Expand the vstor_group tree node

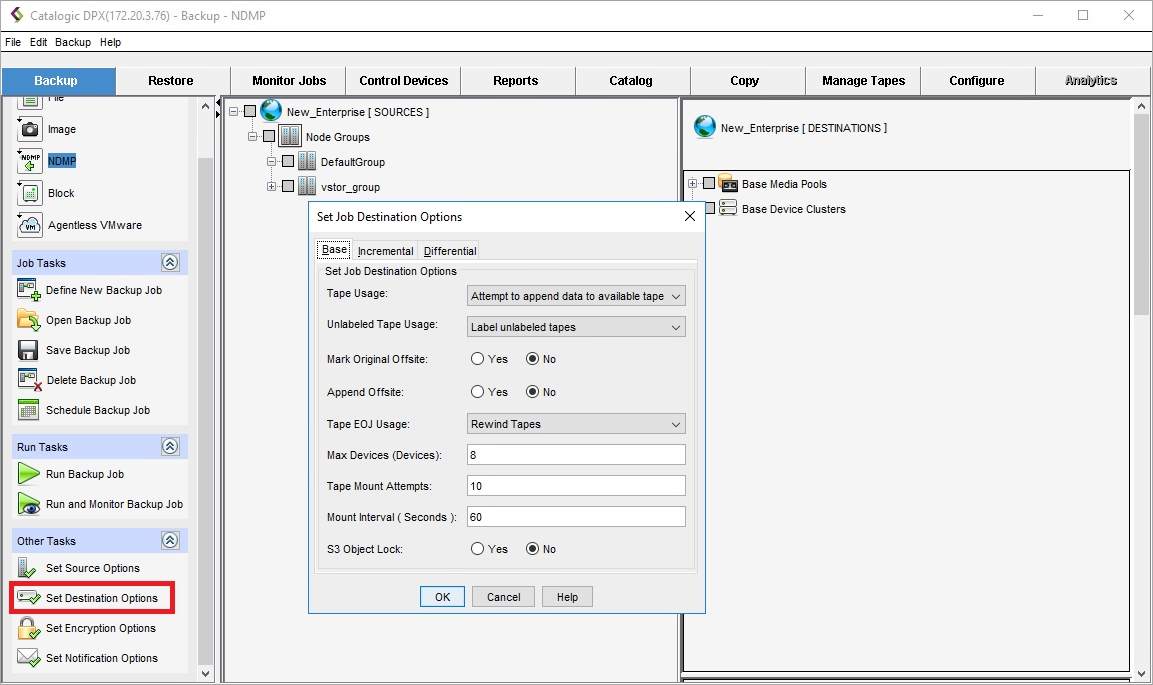(x=271, y=187)
